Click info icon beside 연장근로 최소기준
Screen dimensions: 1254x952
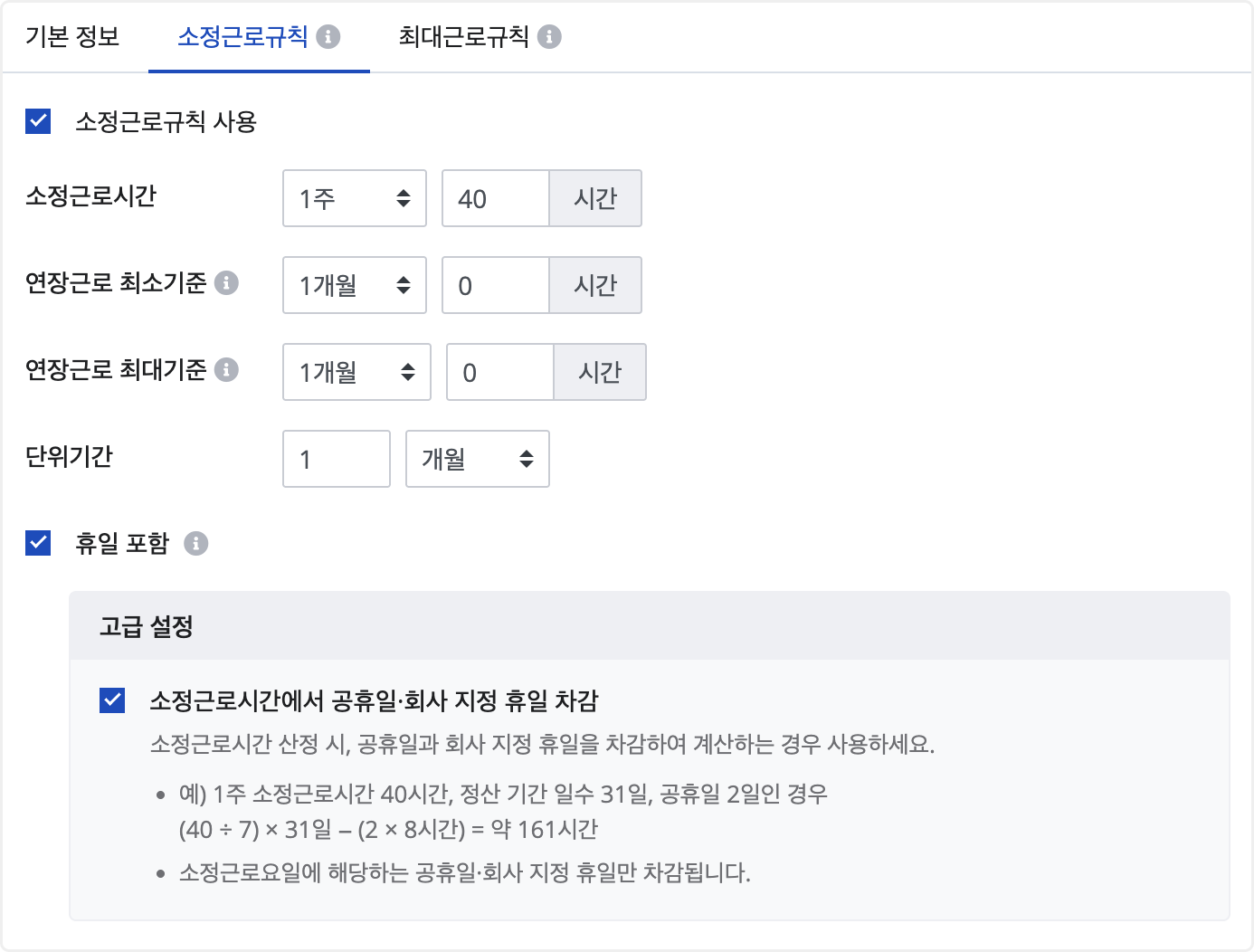pyautogui.click(x=227, y=283)
